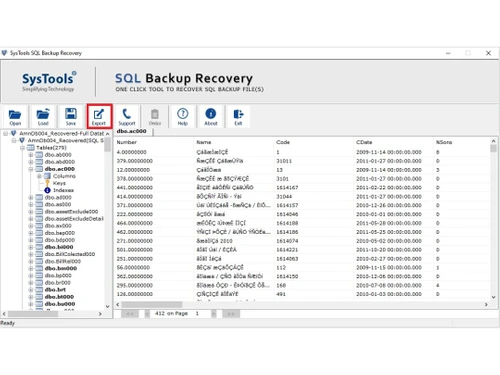Click the Columns node icon
Image resolution: width=500 pixels, height=375 pixels.
tap(47, 176)
